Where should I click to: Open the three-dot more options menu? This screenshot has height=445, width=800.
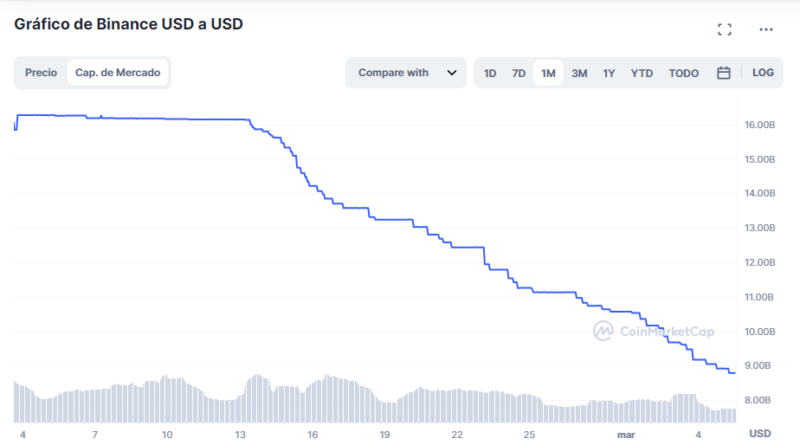766,29
